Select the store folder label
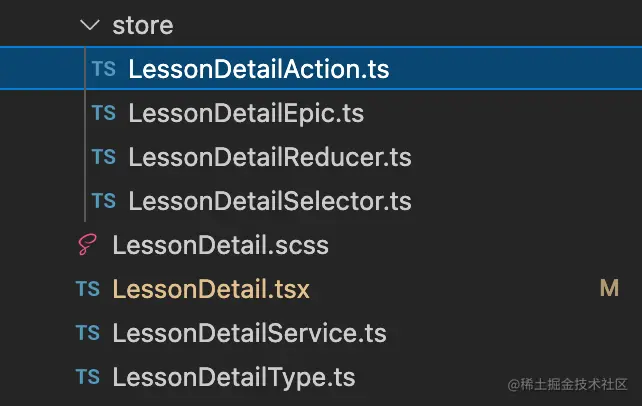 point(143,24)
